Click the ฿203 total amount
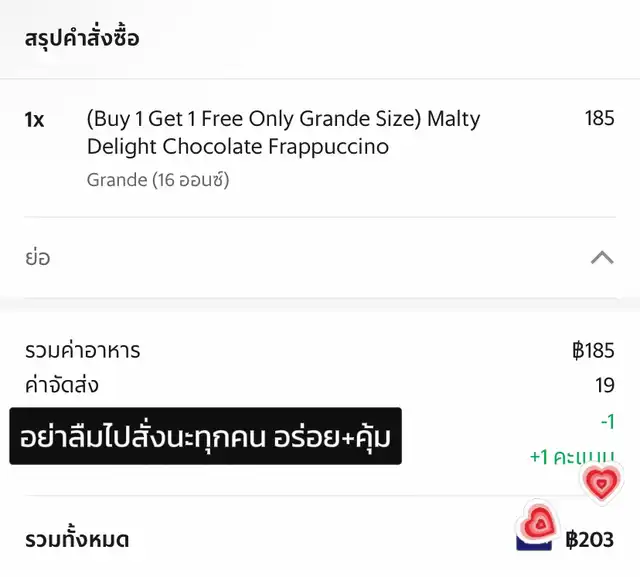 589,540
